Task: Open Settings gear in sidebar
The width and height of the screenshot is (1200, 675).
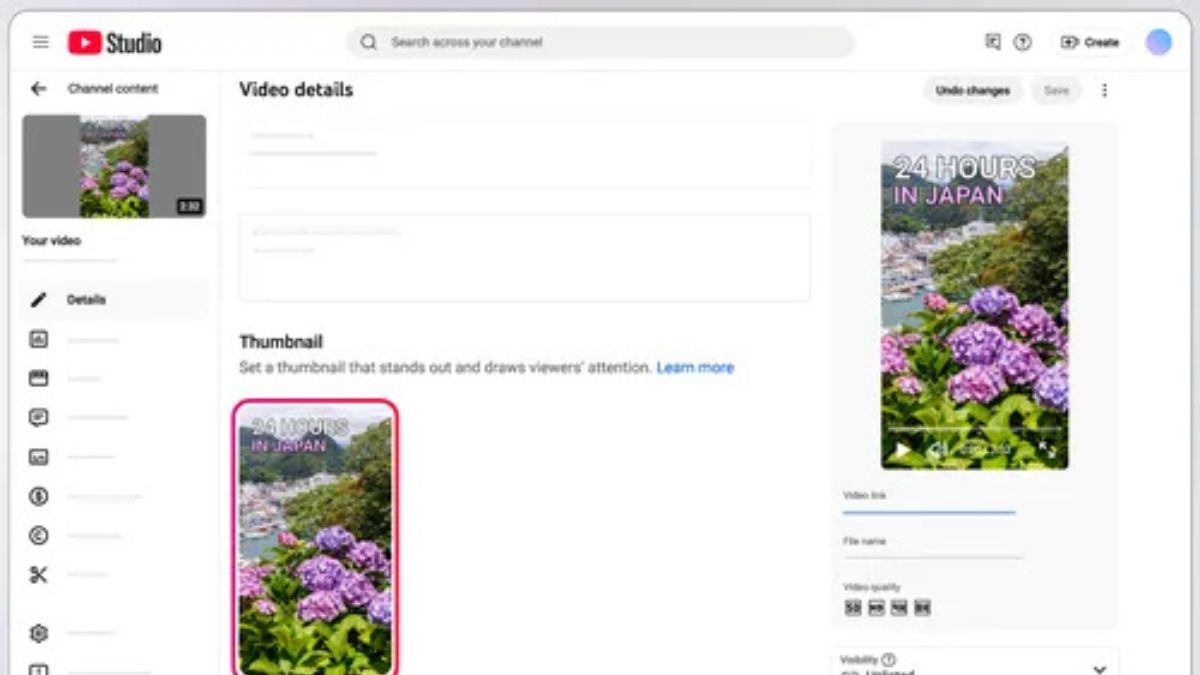Action: 39,633
